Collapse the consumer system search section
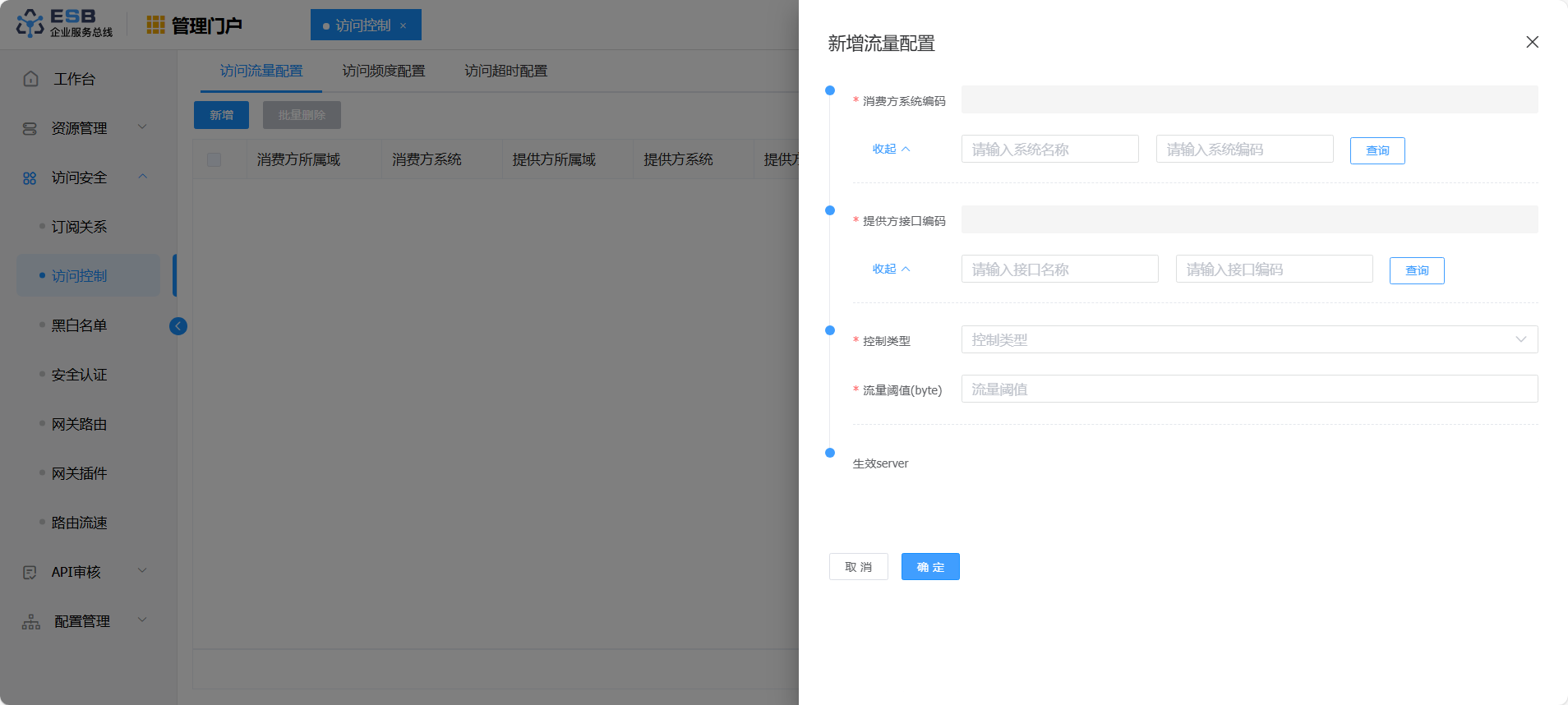1568x705 pixels. (x=891, y=149)
